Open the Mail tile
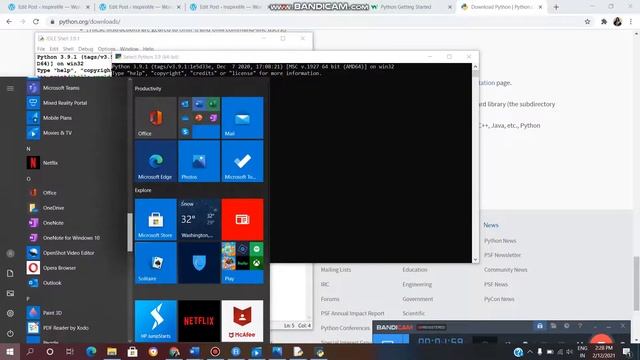Image resolution: width=640 pixels, height=360 pixels. pyautogui.click(x=242, y=118)
